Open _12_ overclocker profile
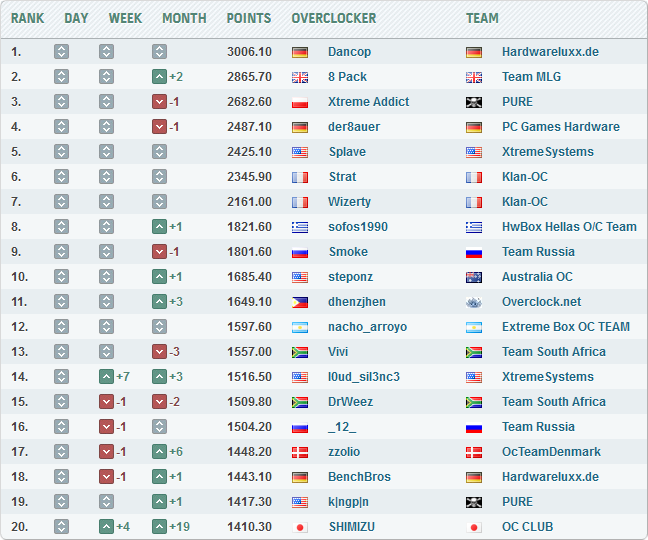Viewport: 648px width, 540px height. pyautogui.click(x=342, y=427)
